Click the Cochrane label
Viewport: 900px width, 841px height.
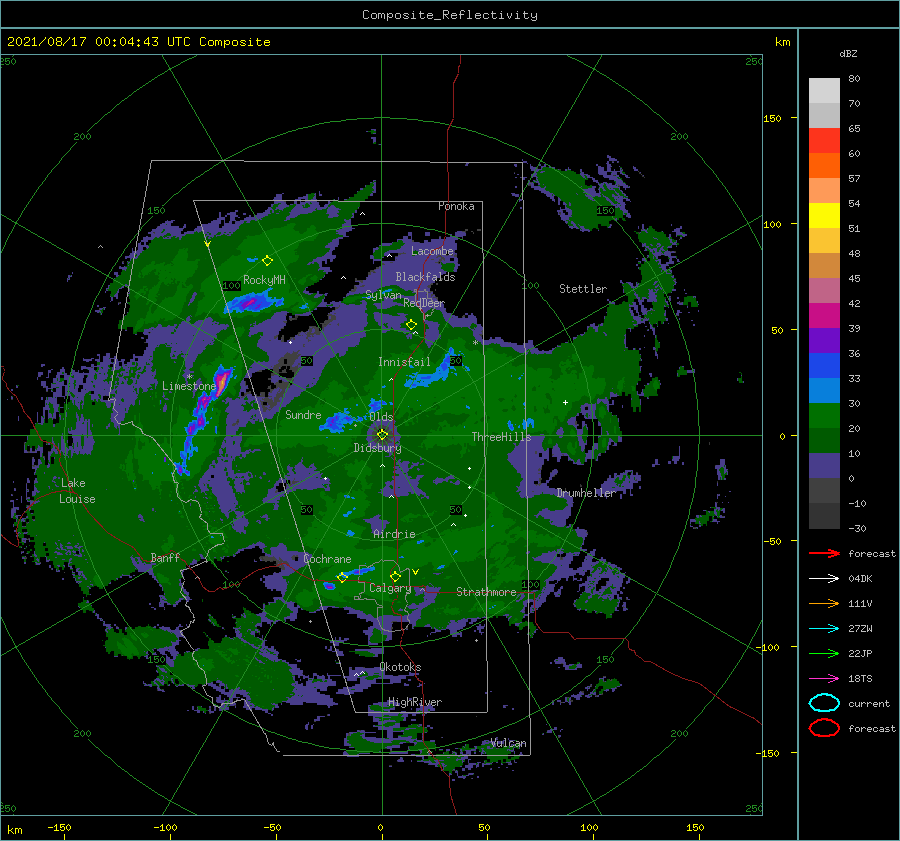(x=327, y=559)
